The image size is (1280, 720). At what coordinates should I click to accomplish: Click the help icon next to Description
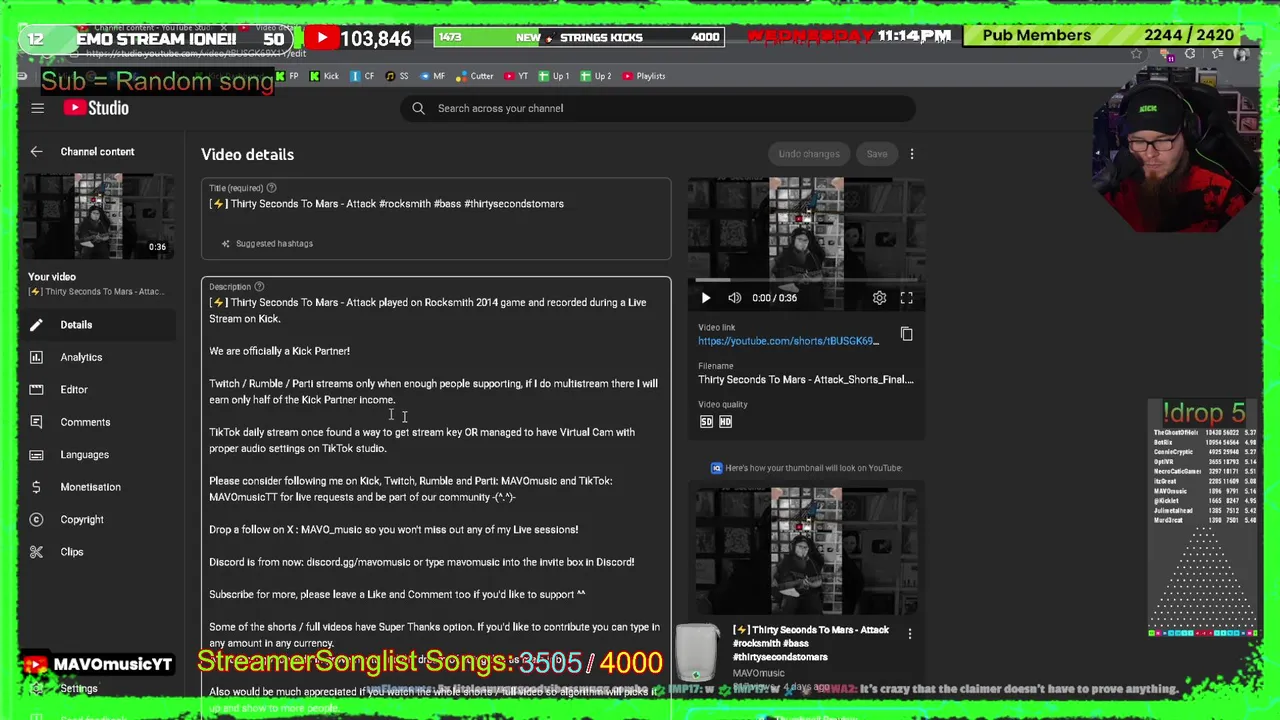coord(259,287)
